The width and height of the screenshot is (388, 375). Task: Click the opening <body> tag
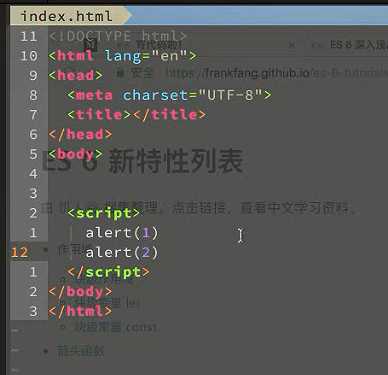[75, 154]
